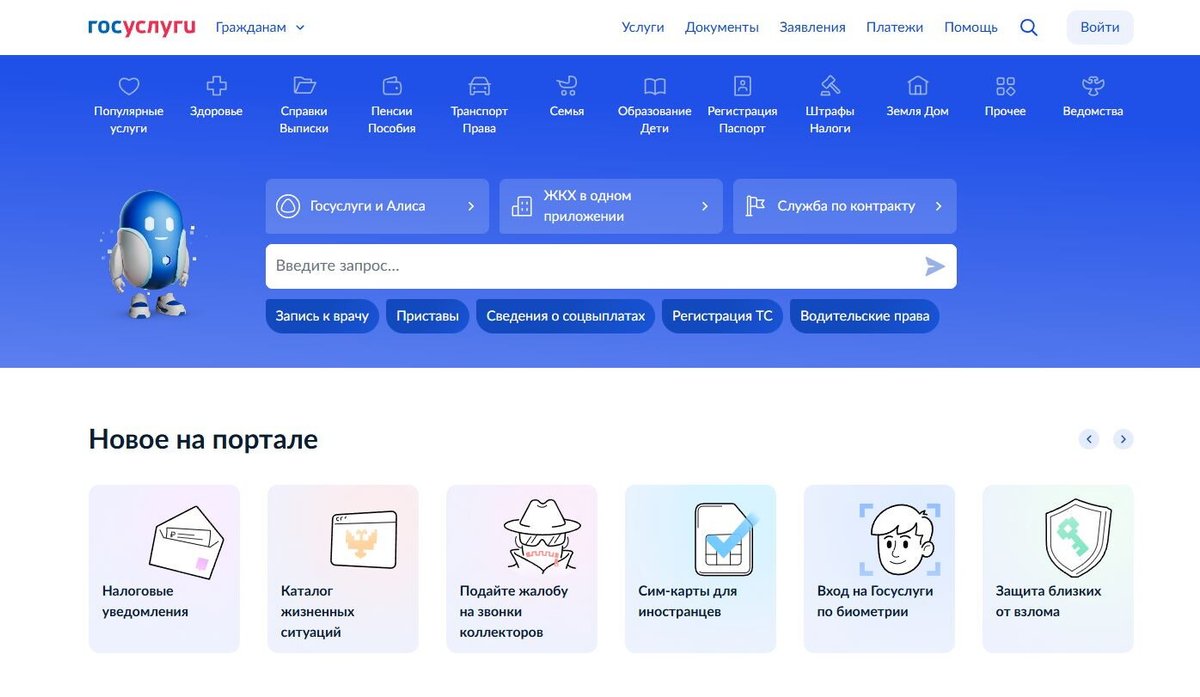1200x697 pixels.
Task: Open the Пенсии Пособия wallet icon
Action: tap(392, 86)
